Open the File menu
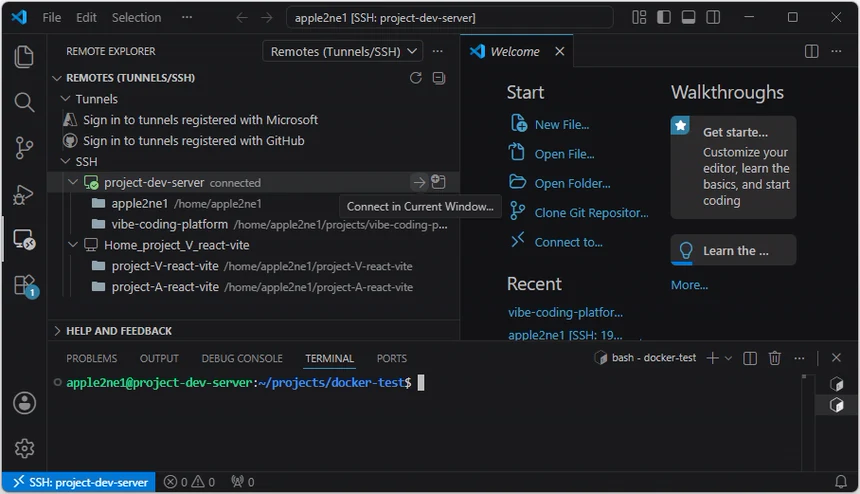 point(52,18)
